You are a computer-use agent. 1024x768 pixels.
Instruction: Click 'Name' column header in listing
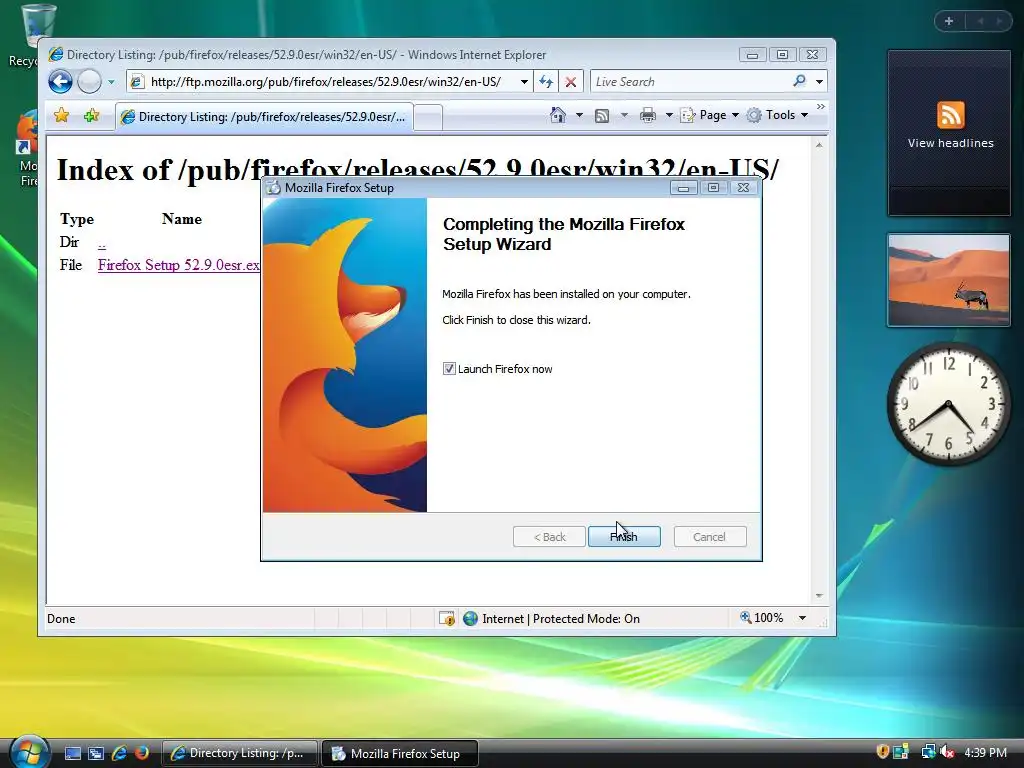point(182,219)
